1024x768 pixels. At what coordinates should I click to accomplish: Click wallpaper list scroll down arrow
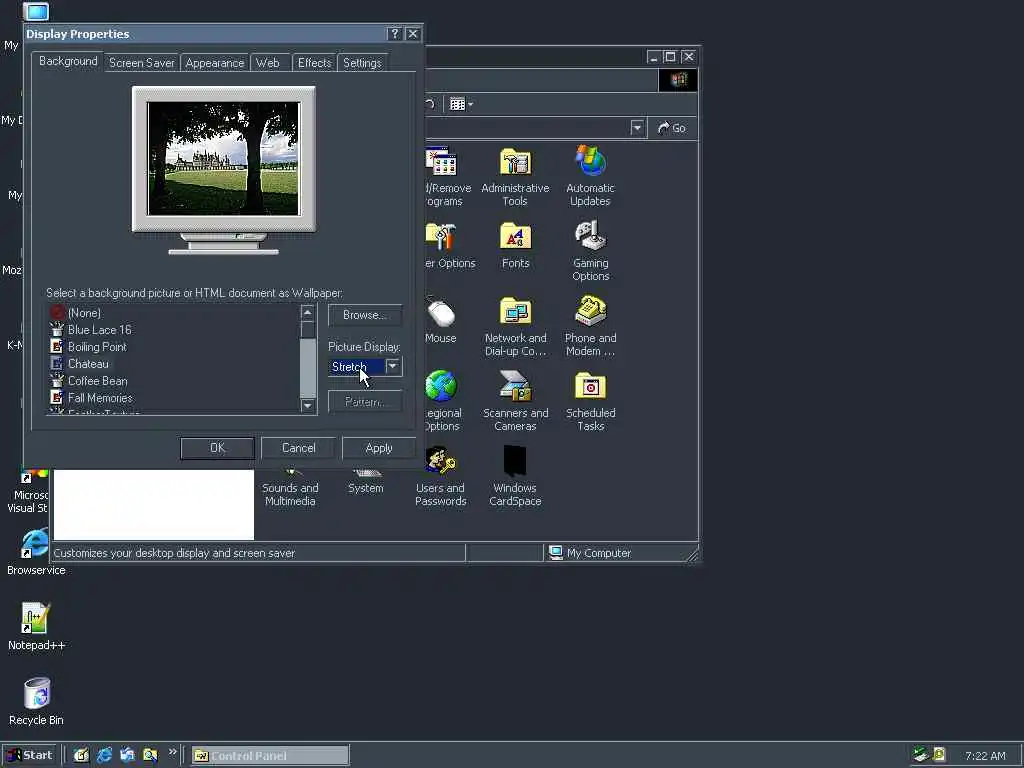click(x=308, y=406)
